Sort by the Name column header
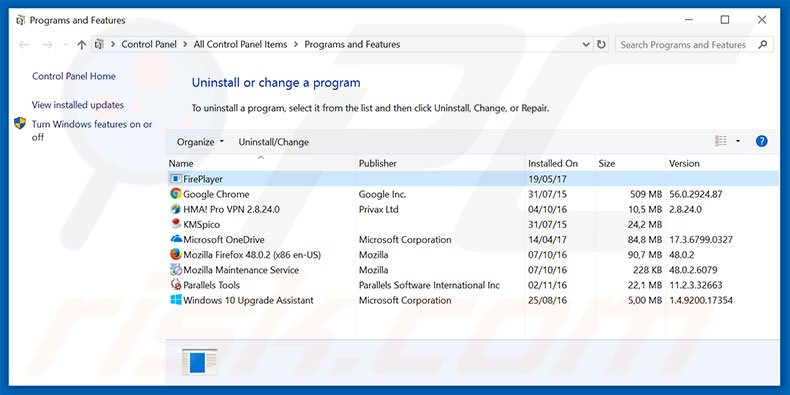The width and height of the screenshot is (790, 395). (x=181, y=163)
